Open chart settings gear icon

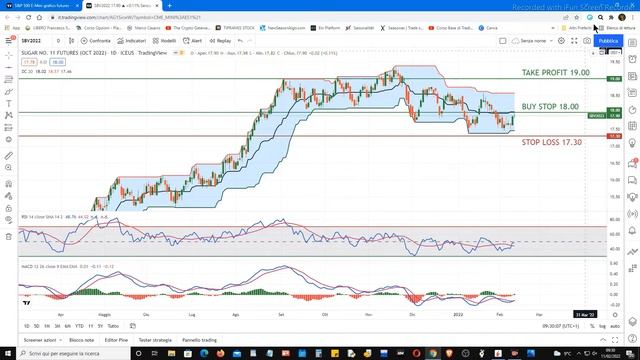click(x=561, y=41)
